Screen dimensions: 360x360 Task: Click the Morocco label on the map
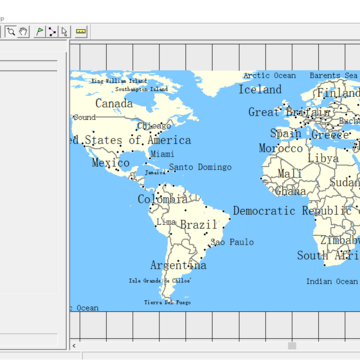[x=281, y=148]
